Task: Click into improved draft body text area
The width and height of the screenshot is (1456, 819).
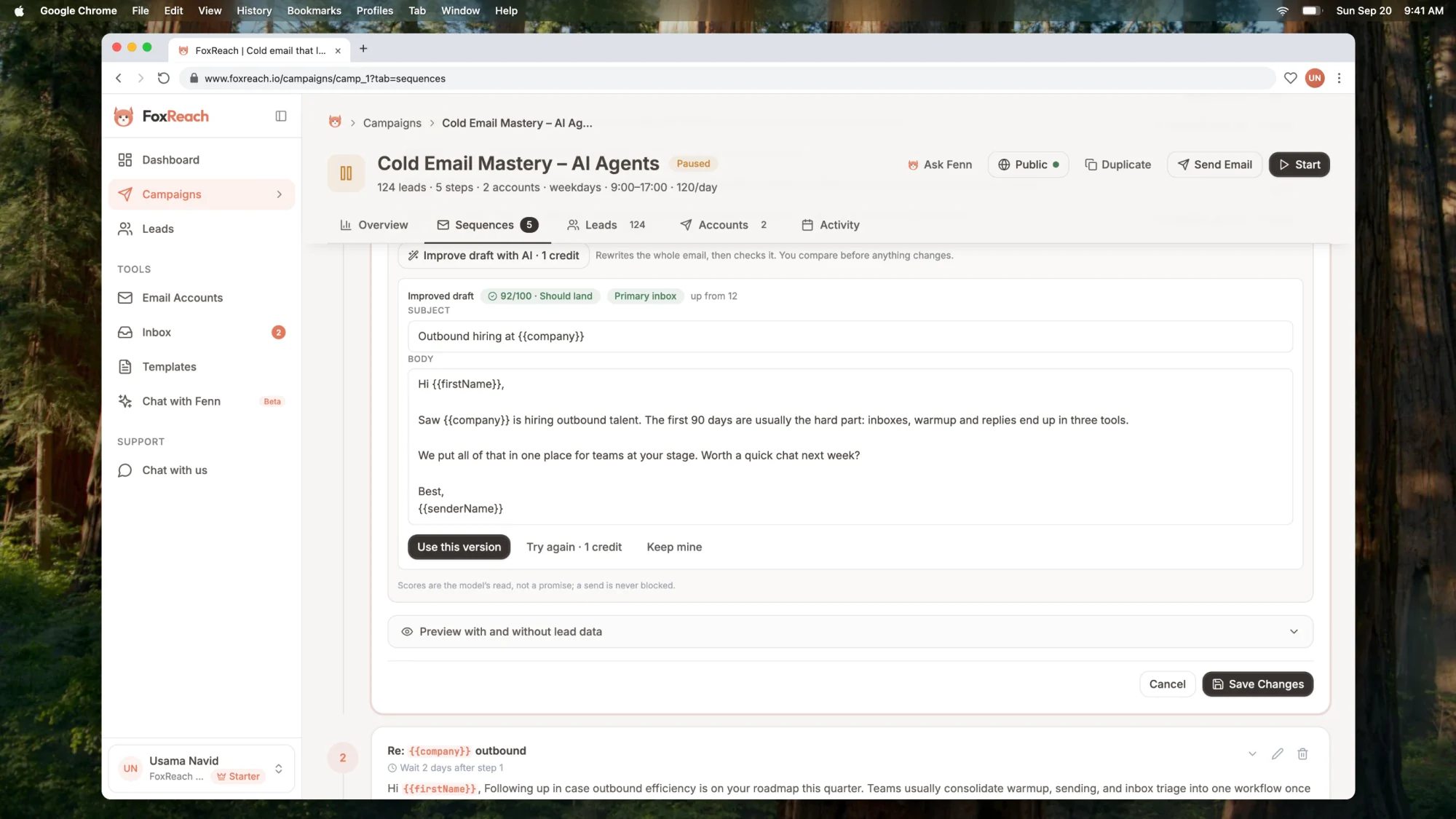Action: pos(850,446)
